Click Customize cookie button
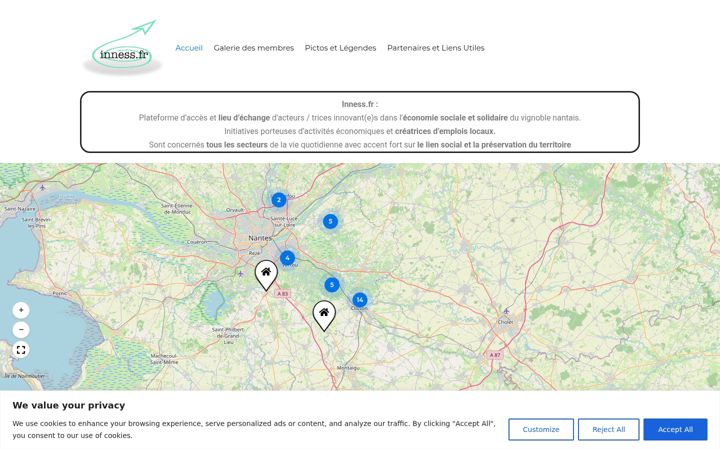This screenshot has height=450, width=720. tap(541, 429)
